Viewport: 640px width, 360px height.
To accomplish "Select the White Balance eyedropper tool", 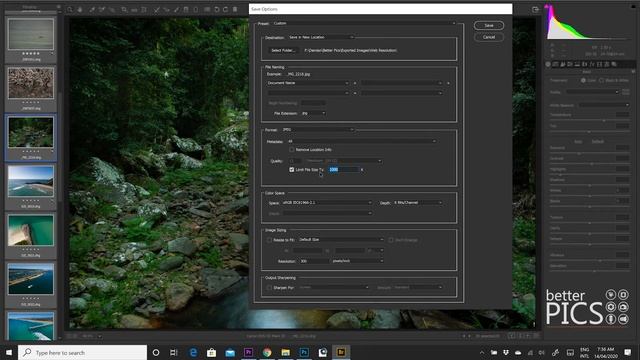I will point(92,9).
